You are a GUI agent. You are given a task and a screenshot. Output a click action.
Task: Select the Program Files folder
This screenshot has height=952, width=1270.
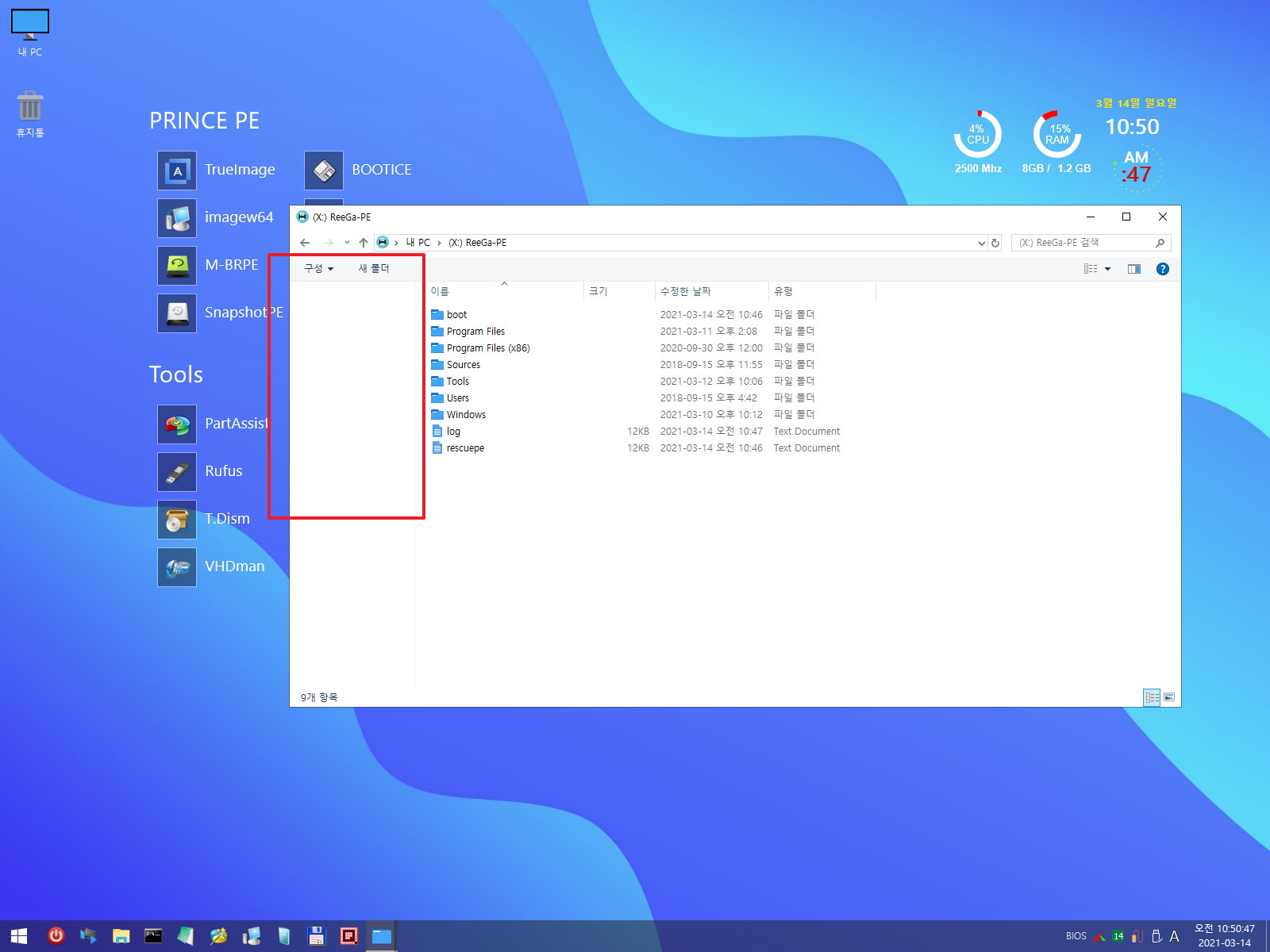(x=468, y=332)
